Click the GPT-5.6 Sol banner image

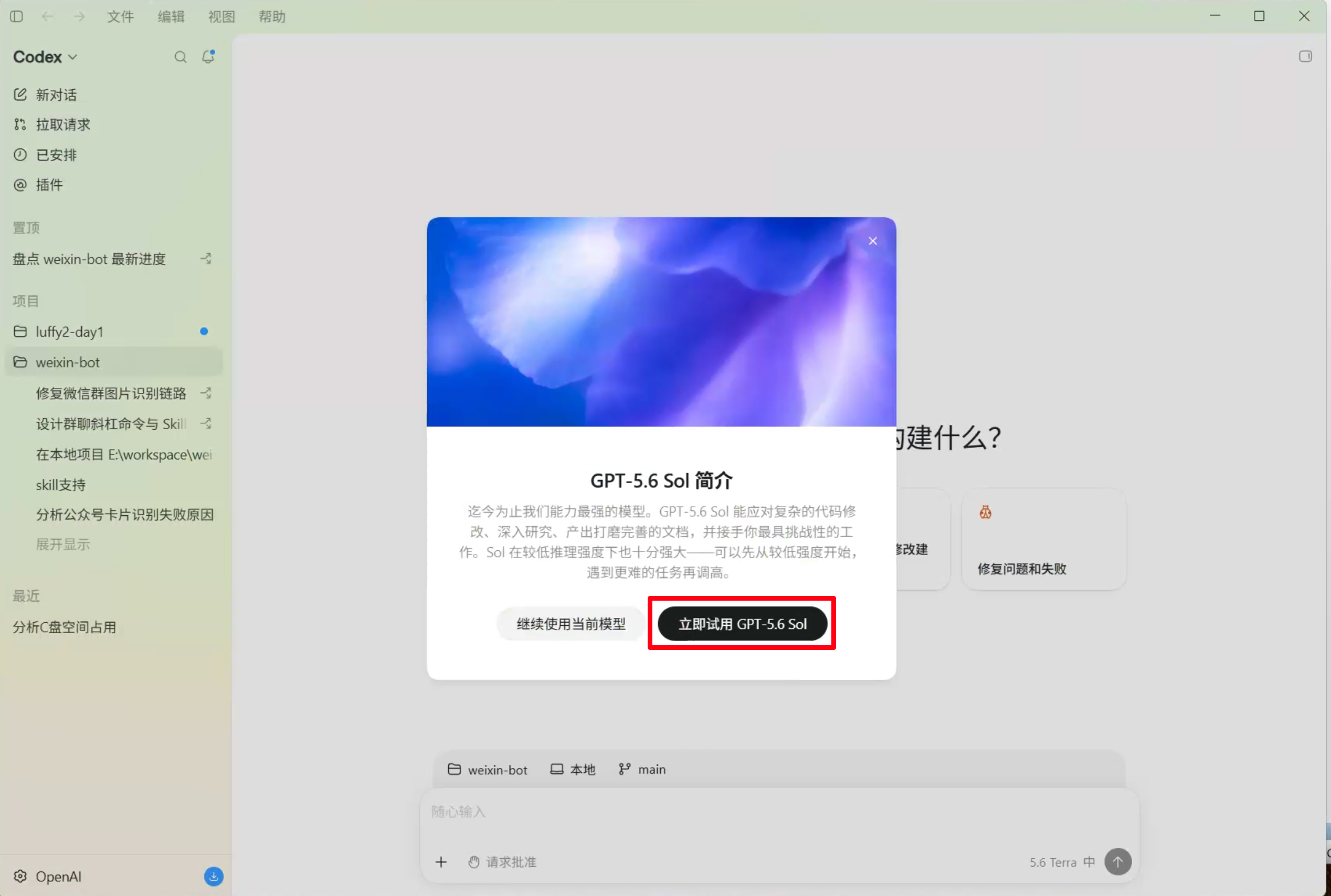tap(661, 322)
